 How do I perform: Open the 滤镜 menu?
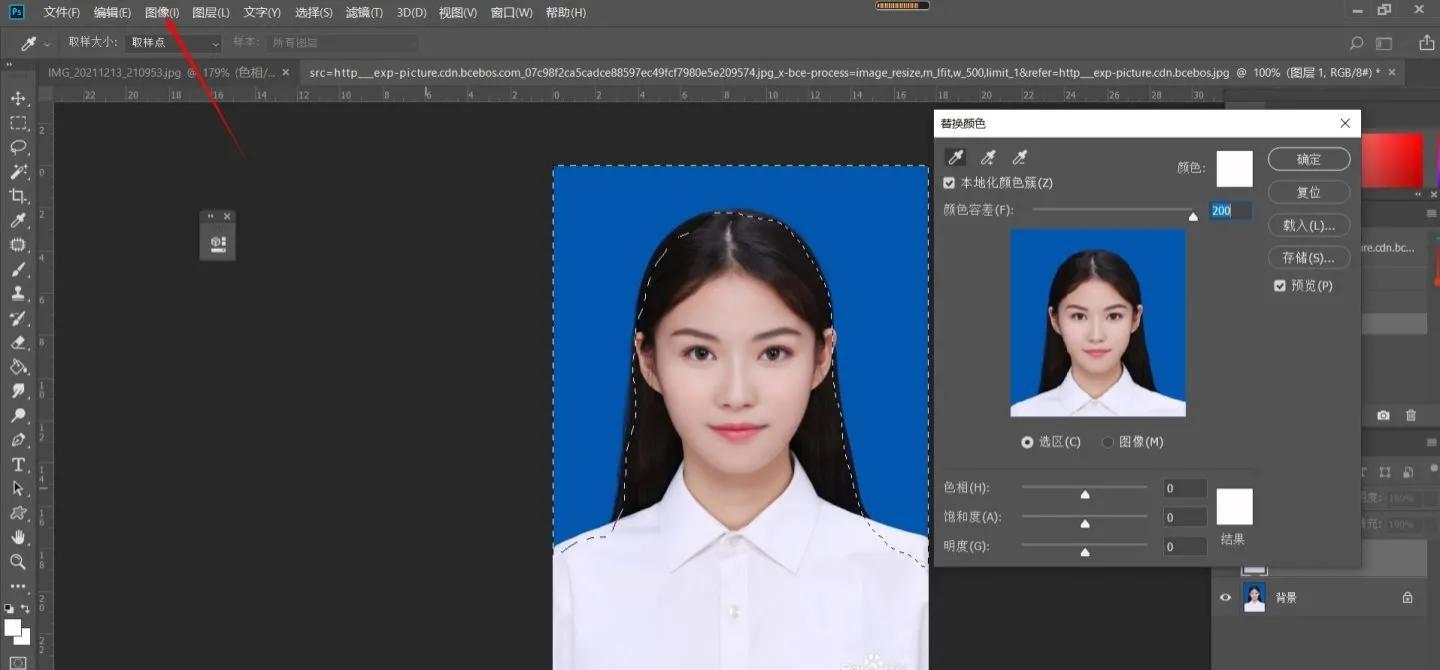point(364,12)
